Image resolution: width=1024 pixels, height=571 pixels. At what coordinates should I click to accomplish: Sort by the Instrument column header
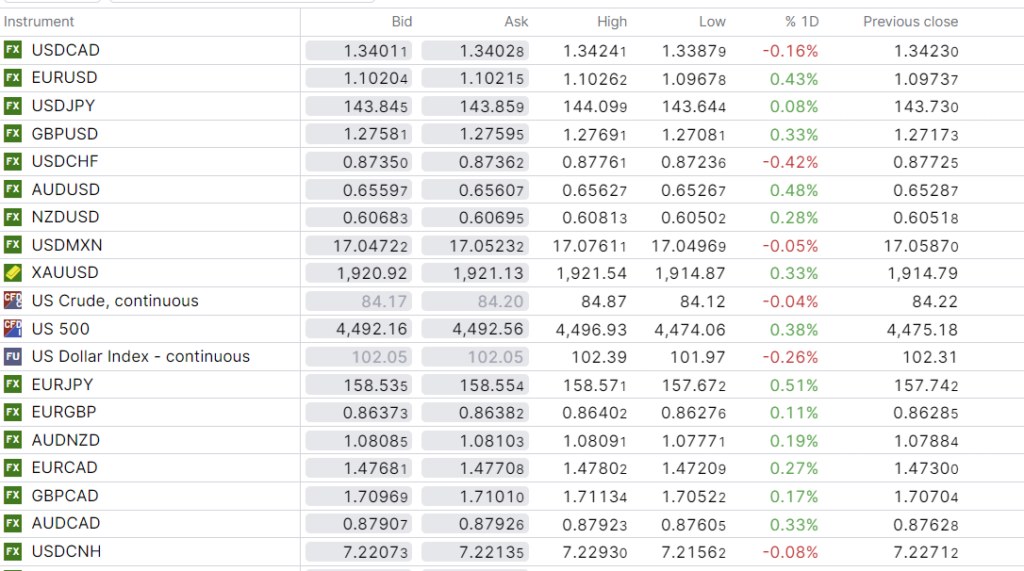click(39, 21)
